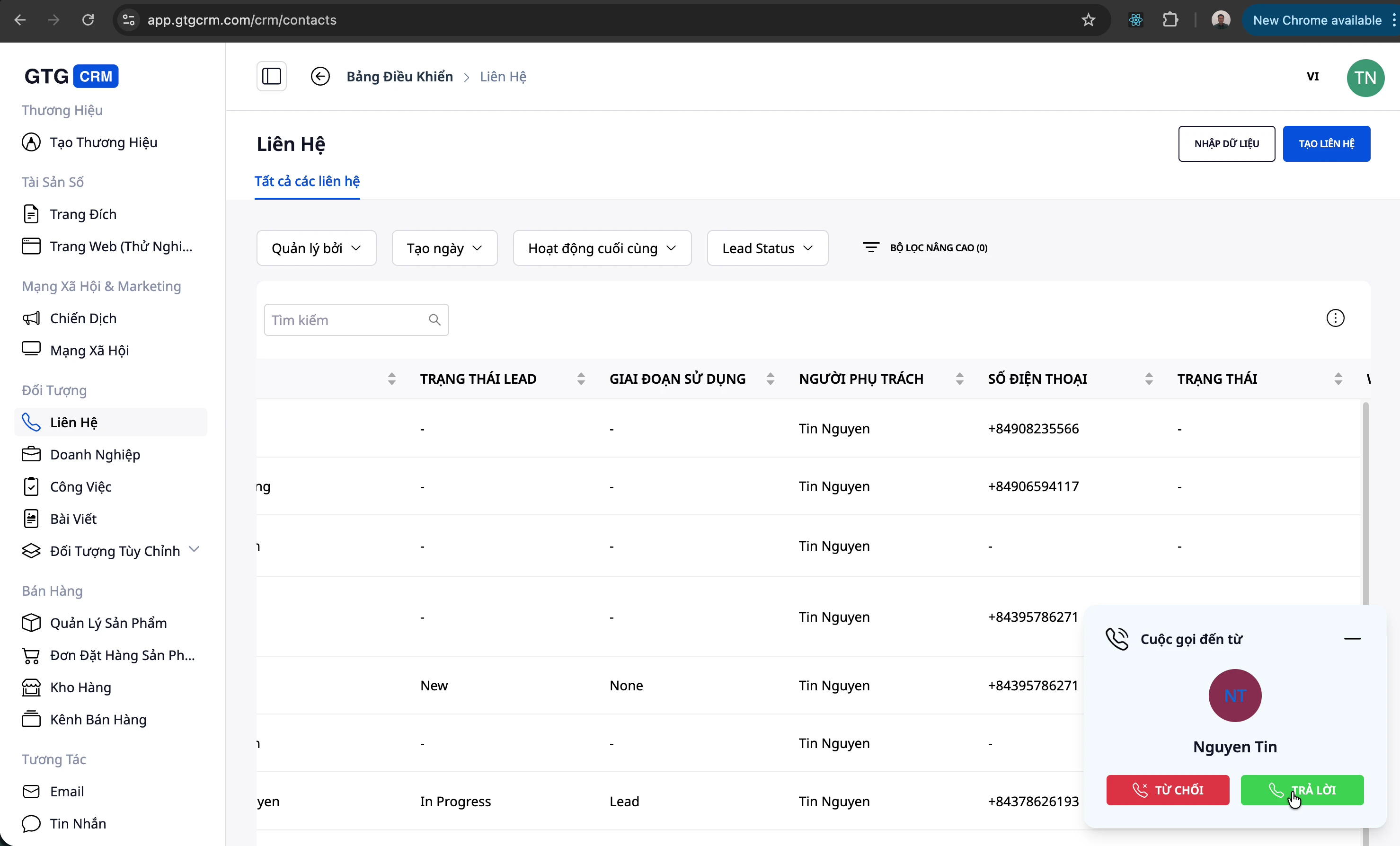Sort by Trạng Thái Lead column
Screen dimensions: 1400x846
[x=581, y=379]
